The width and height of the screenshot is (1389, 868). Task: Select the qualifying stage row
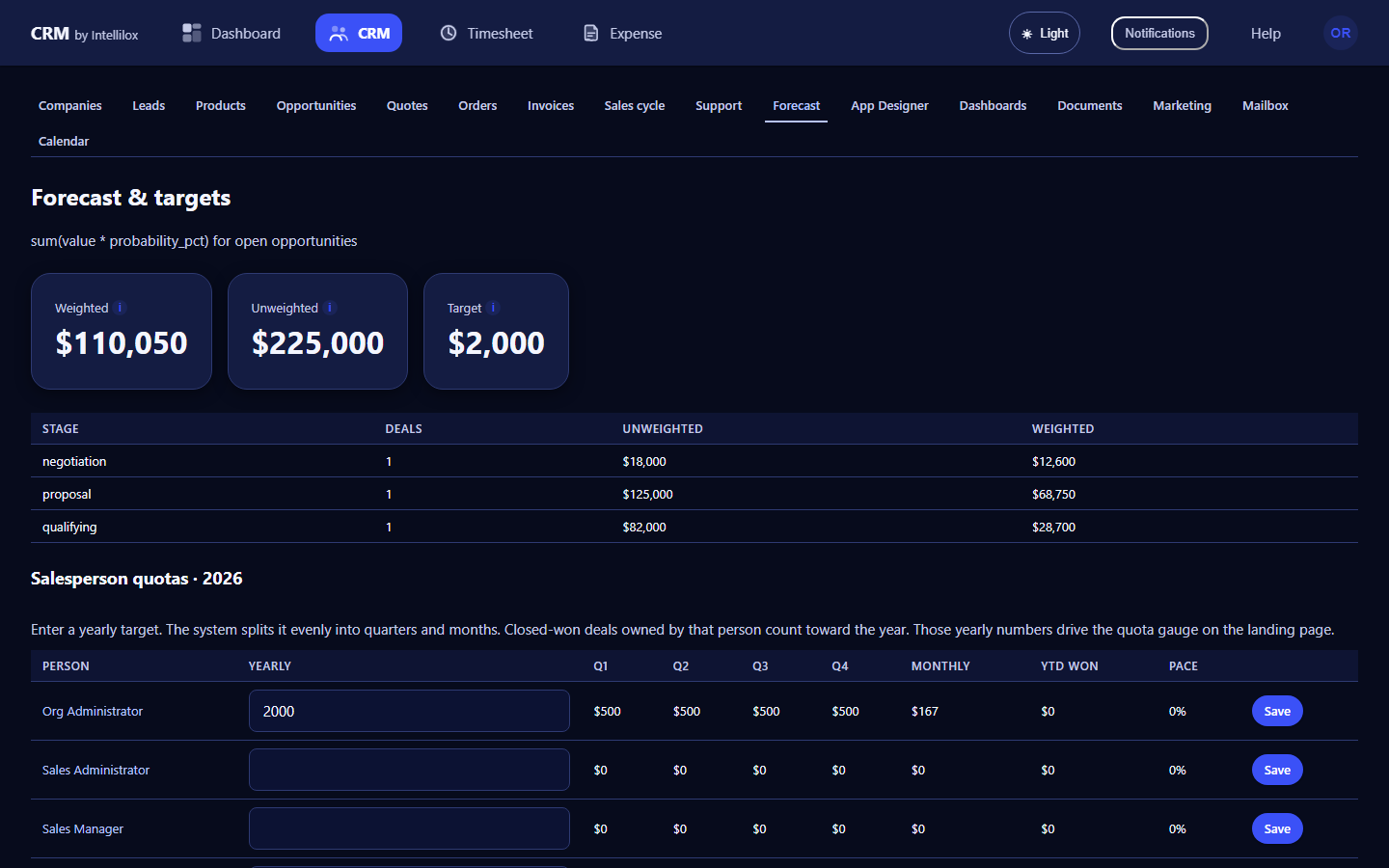tap(694, 527)
